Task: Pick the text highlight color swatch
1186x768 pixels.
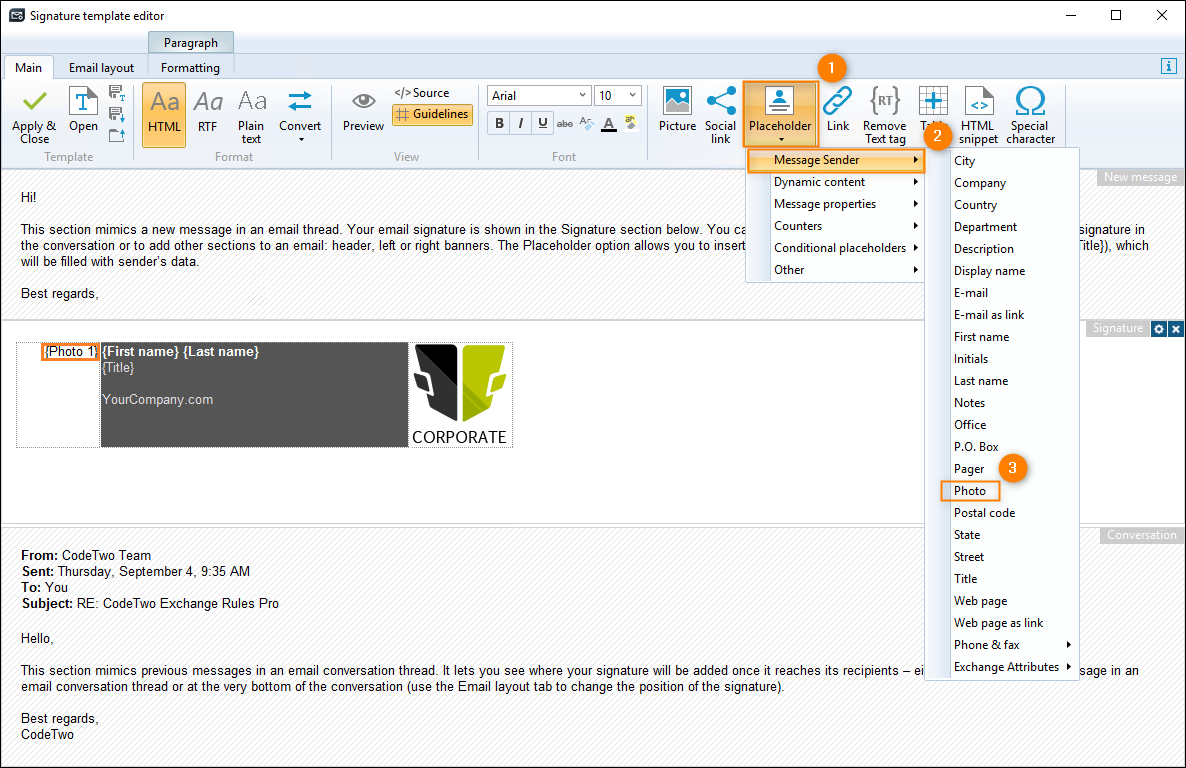Action: click(x=630, y=123)
